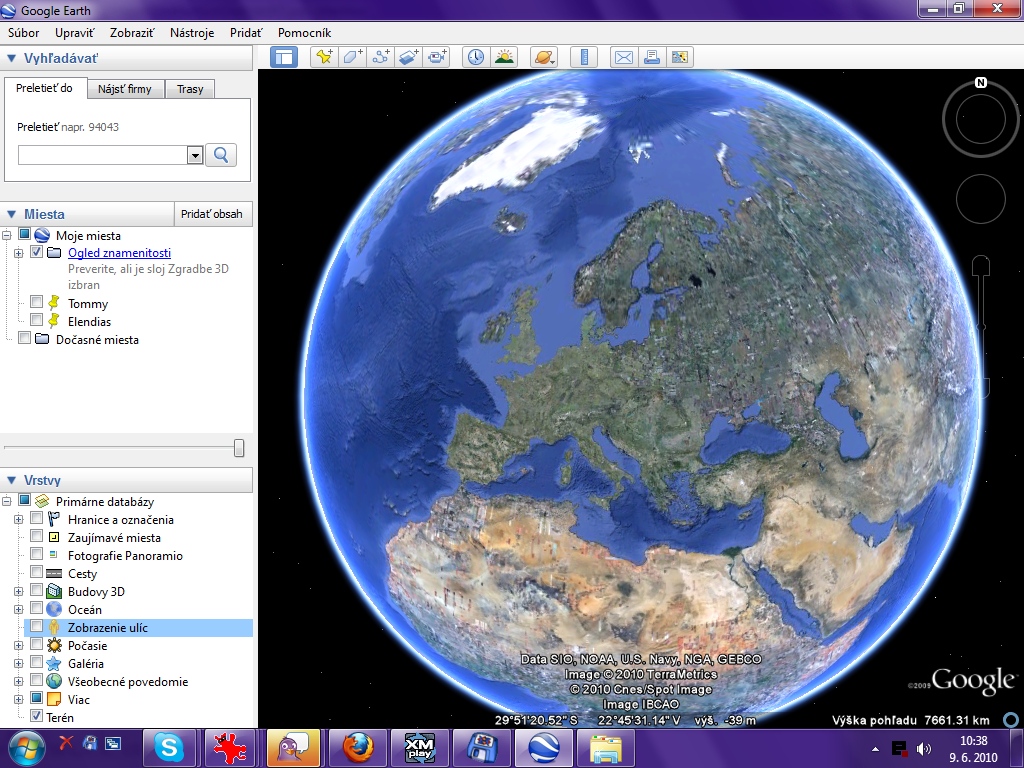Open the fly-to search history dropdown
The width and height of the screenshot is (1024, 768).
pos(195,155)
